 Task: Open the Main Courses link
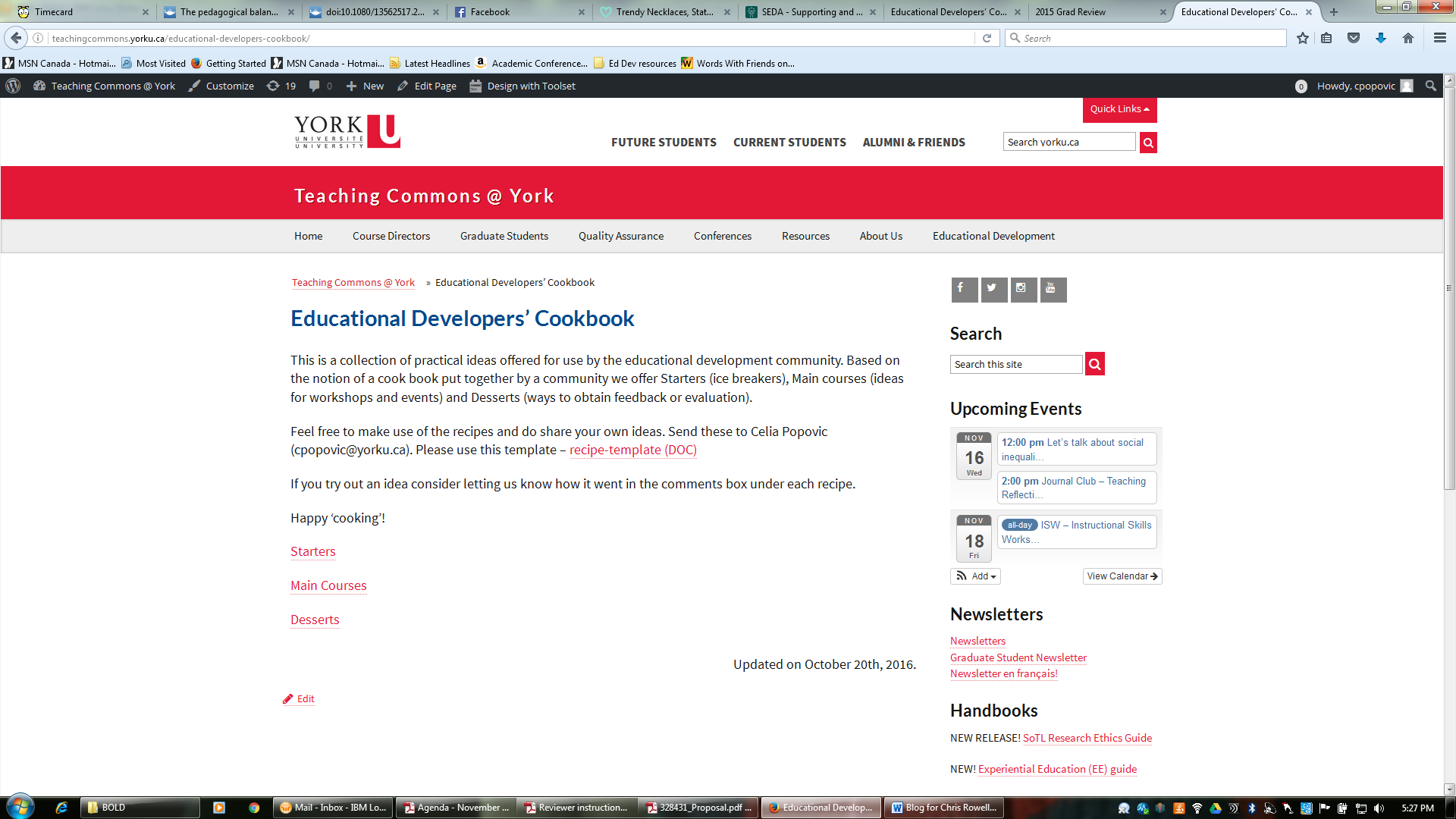(x=328, y=585)
